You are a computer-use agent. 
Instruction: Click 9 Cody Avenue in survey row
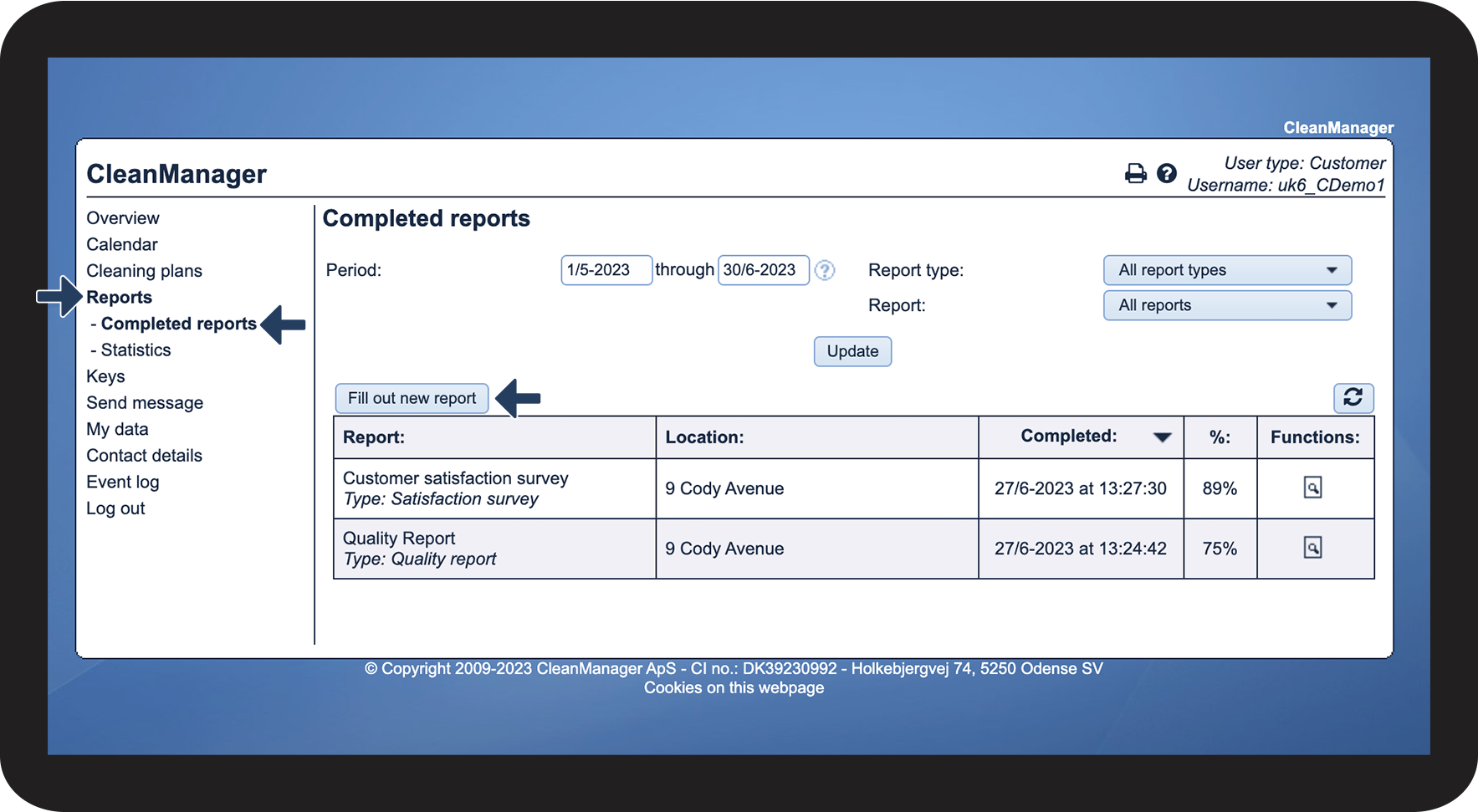point(724,488)
